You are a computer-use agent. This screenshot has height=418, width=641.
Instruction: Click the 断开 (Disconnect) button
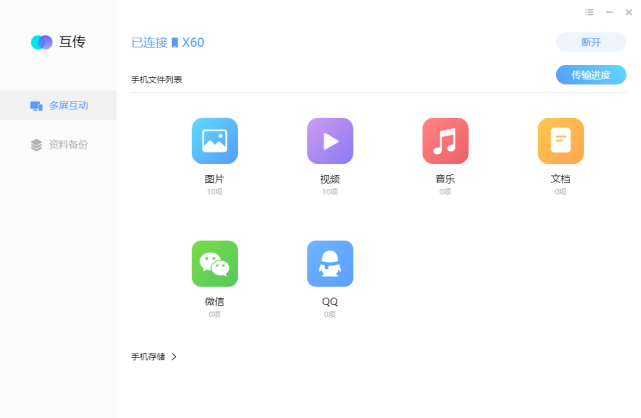(591, 42)
